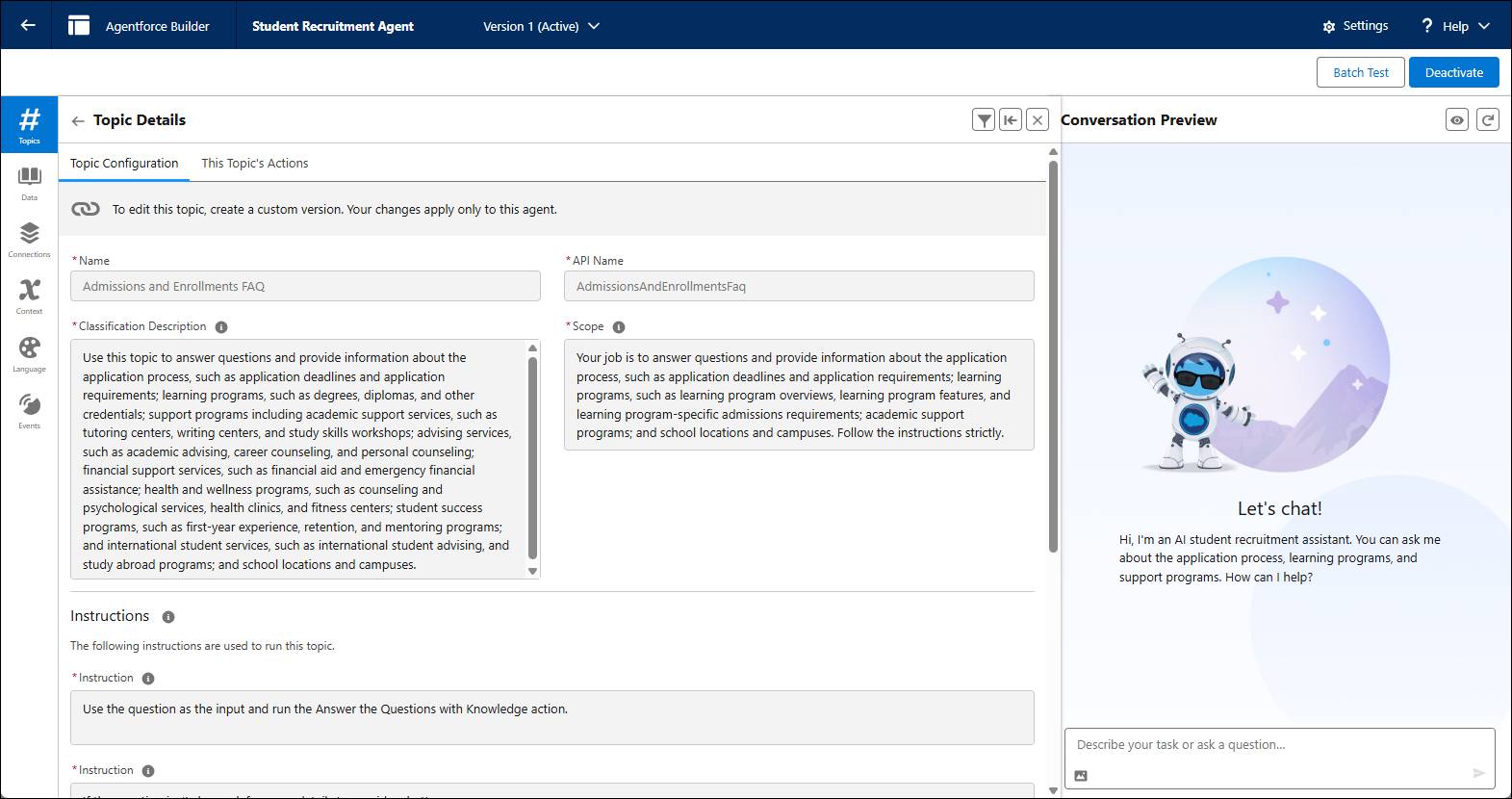This screenshot has height=799, width=1512.
Task: Click the Batch Test button
Action: 1361,72
